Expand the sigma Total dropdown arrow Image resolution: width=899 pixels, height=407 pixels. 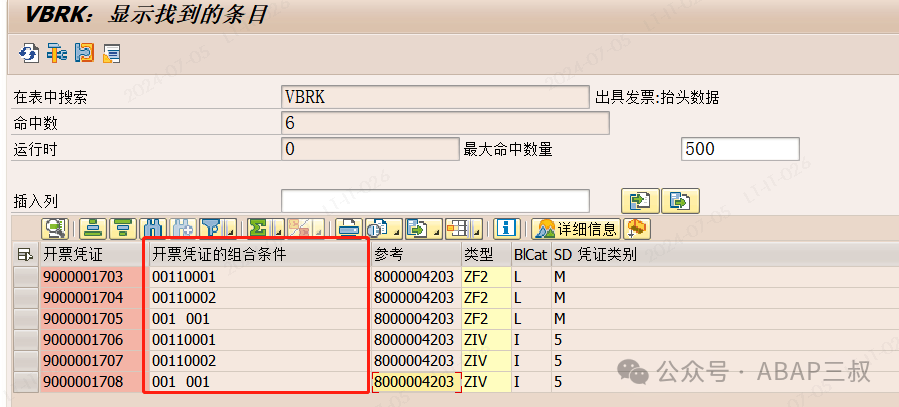[x=277, y=230]
